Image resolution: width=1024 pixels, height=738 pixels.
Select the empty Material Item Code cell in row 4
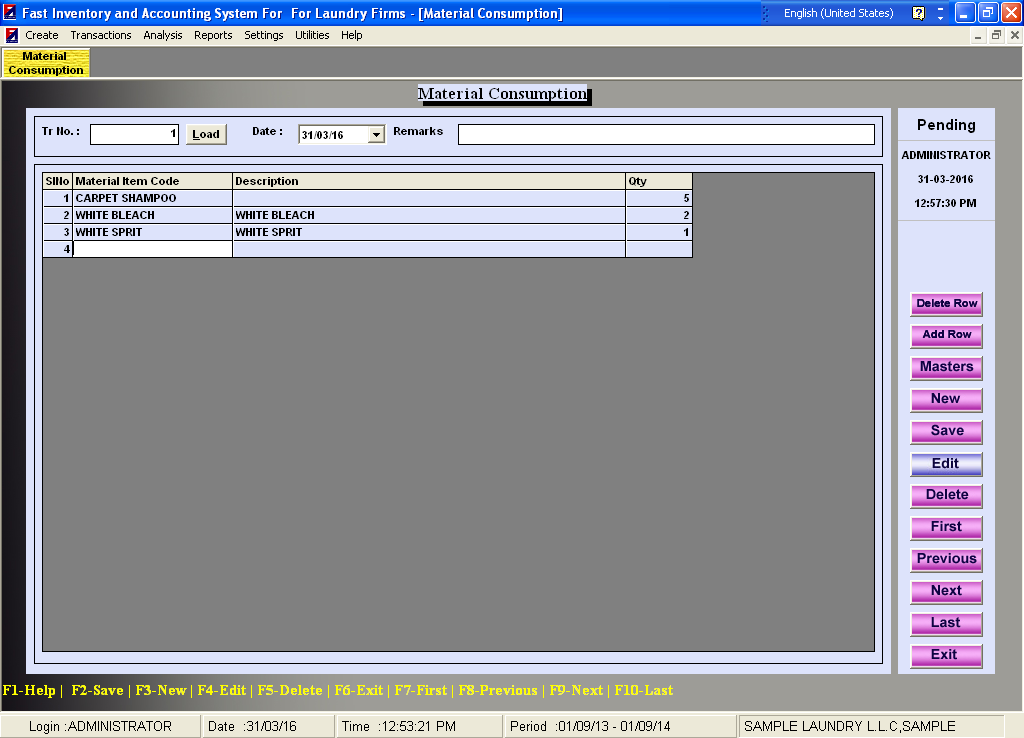coord(152,249)
